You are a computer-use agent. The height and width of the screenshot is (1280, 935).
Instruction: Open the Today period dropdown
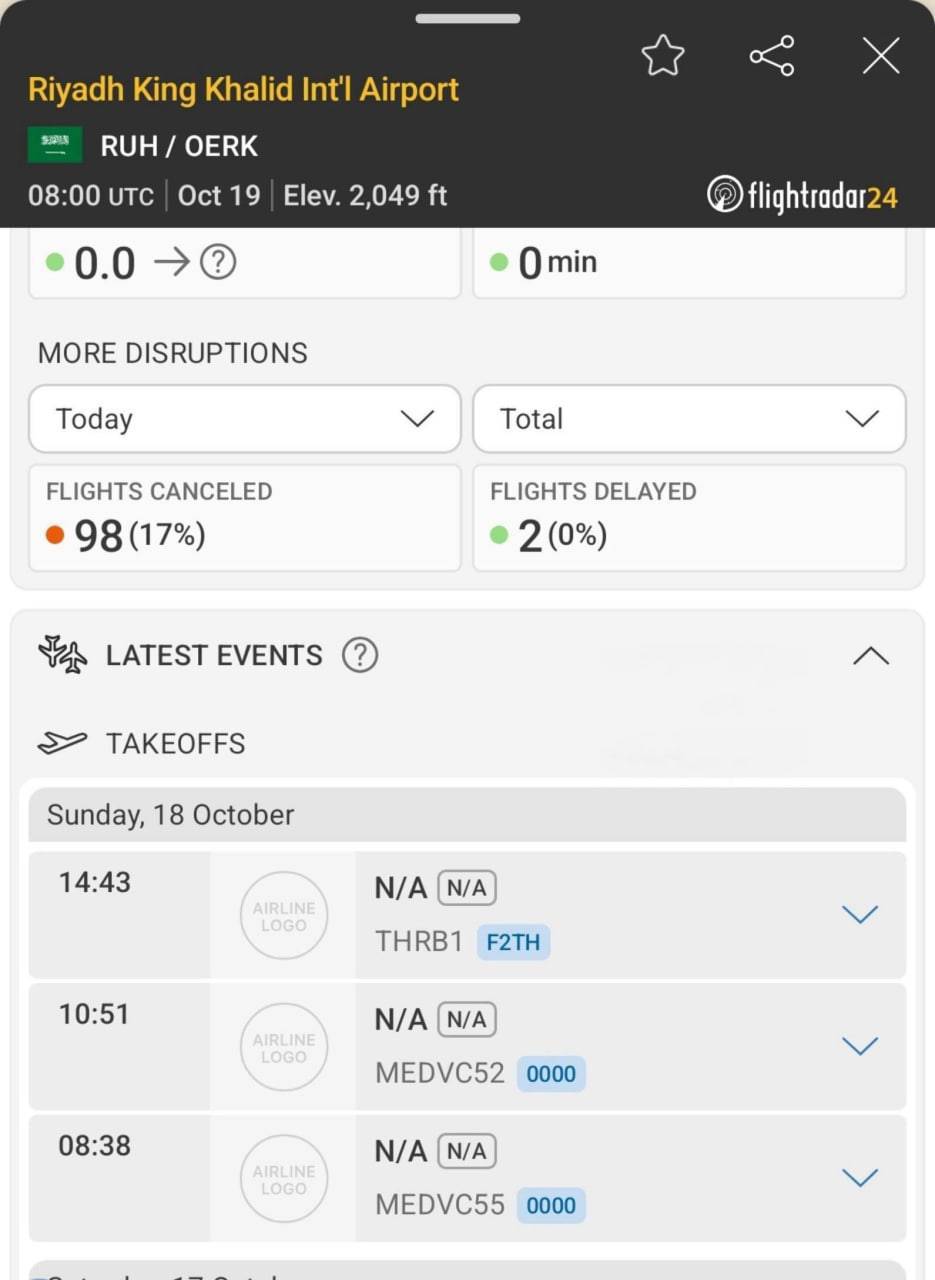245,419
